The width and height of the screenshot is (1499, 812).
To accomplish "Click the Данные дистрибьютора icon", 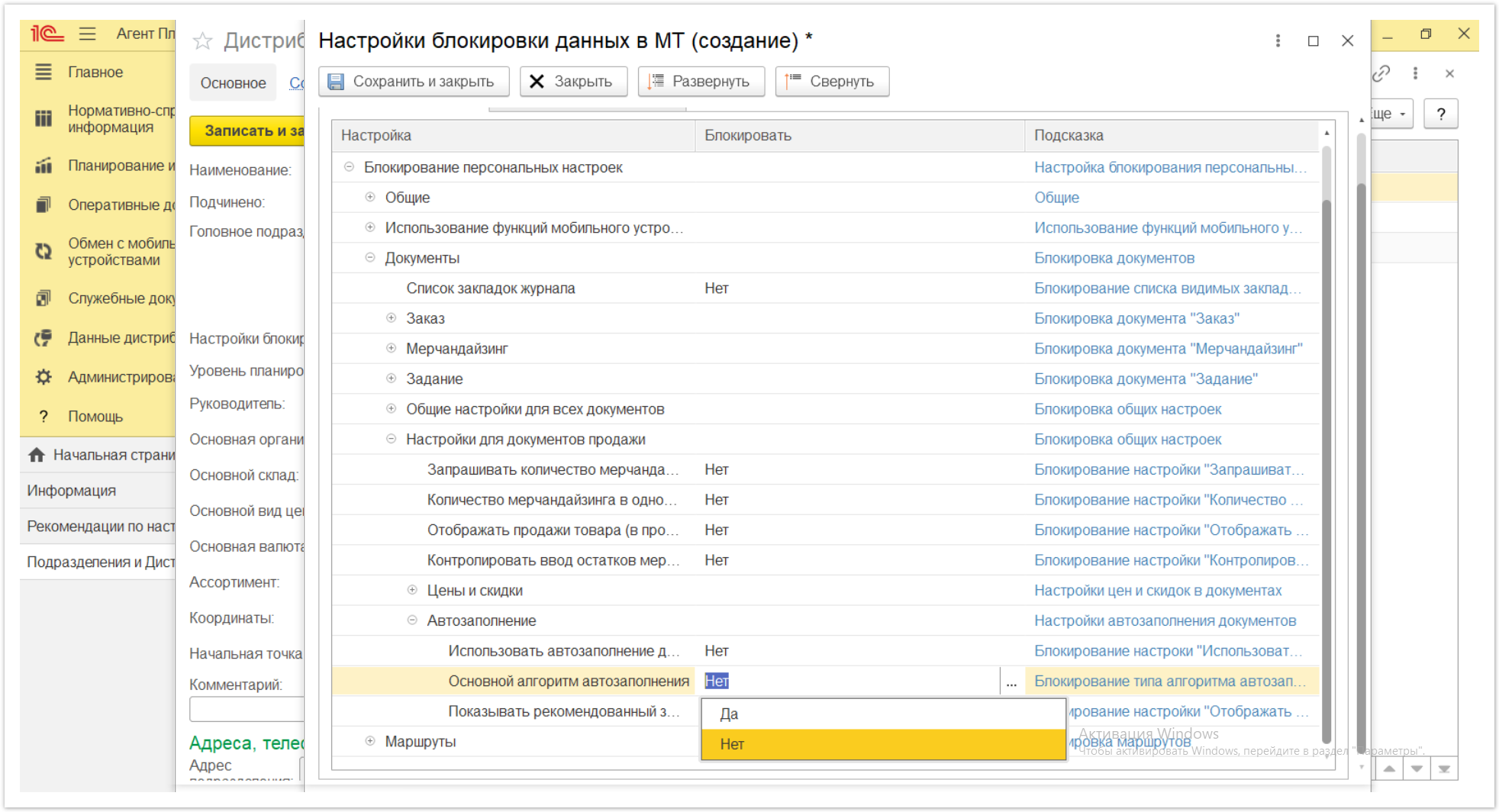I will [44, 337].
